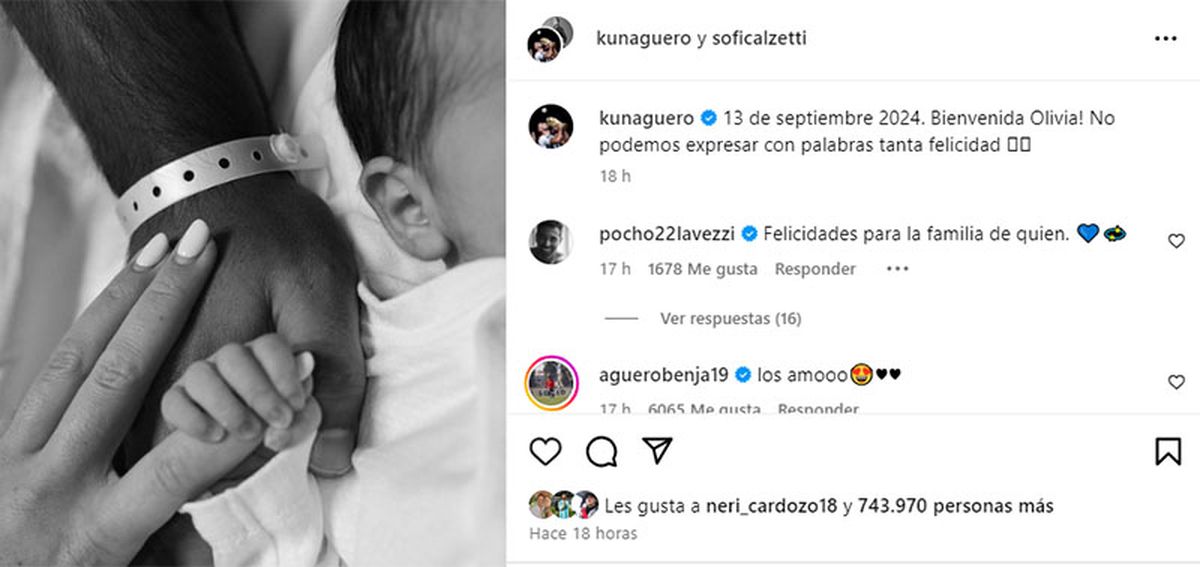The image size is (1200, 567).
Task: Like aguerobenja19's comment heart
Action: point(1176,382)
